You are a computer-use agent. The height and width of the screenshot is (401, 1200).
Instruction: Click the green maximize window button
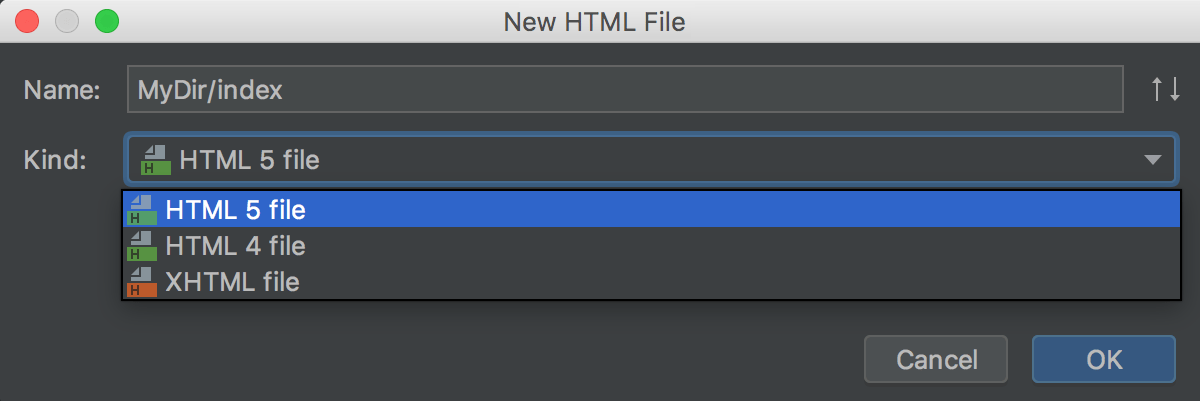105,20
